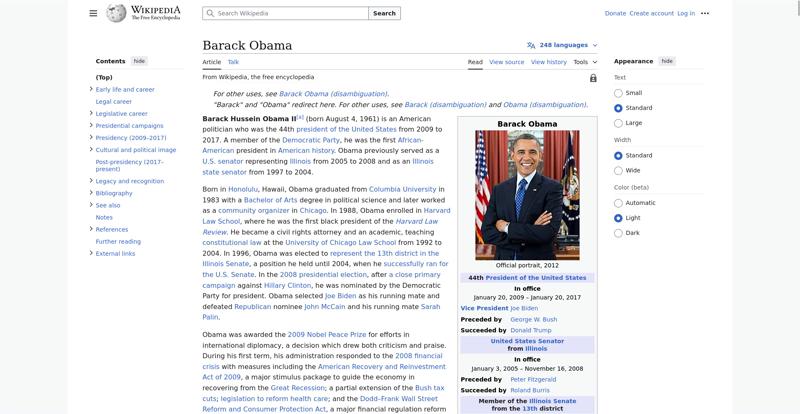Viewport: 800px width, 414px height.
Task: Click the Donate link
Action: 615,14
